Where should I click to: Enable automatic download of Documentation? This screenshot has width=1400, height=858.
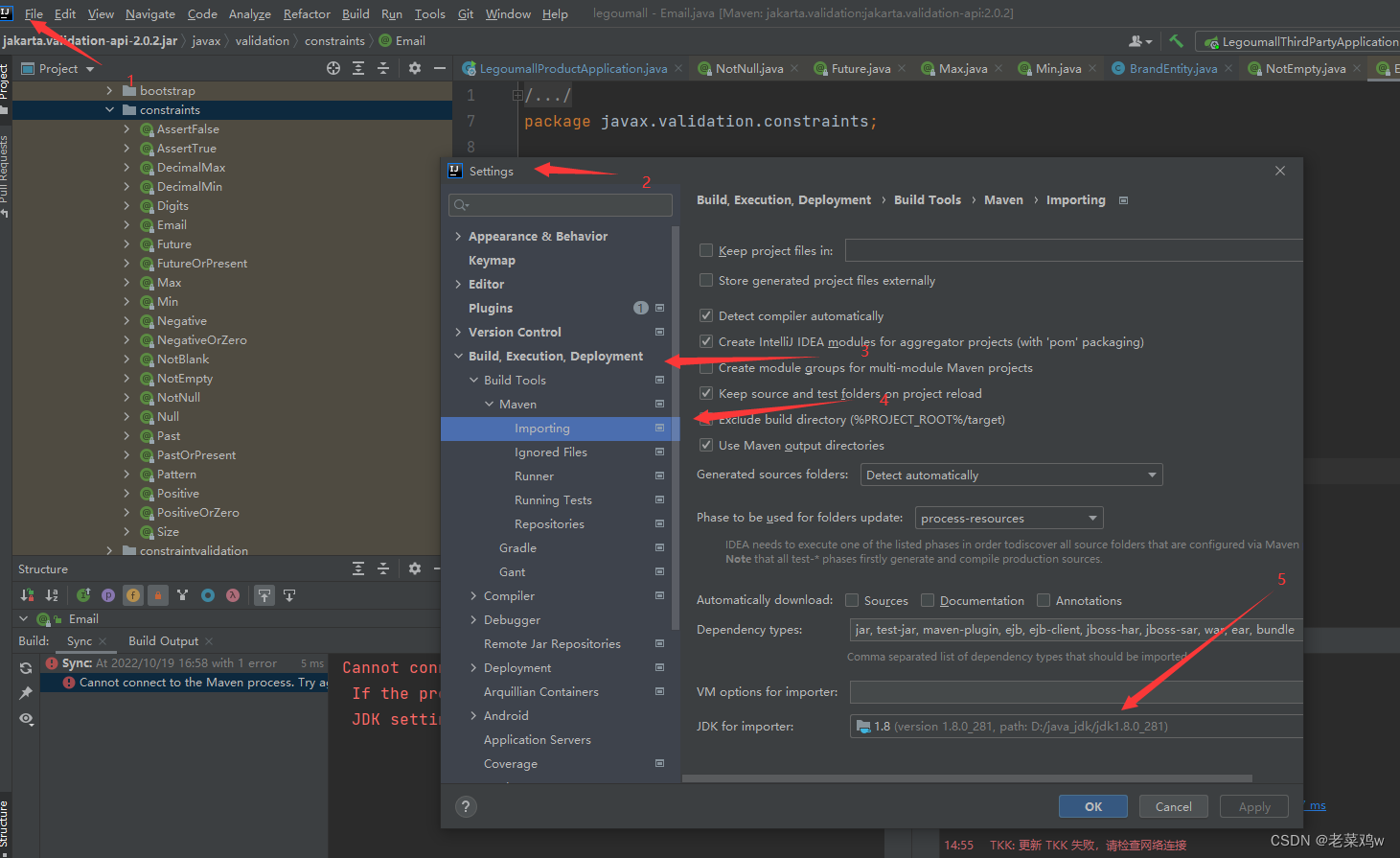(928, 600)
